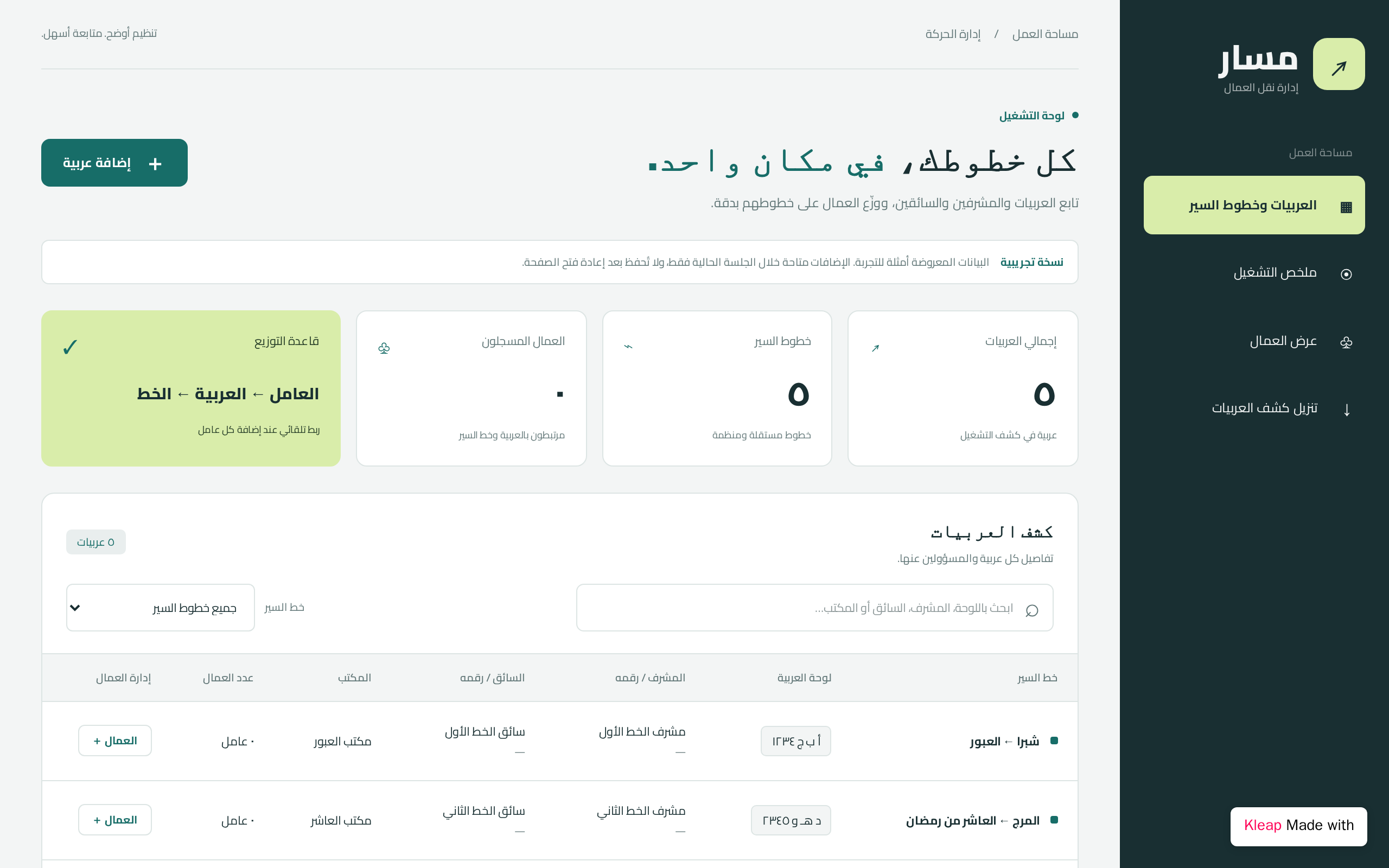Image resolution: width=1389 pixels, height=868 pixels.
Task: Open the عرض العمال sidebar item
Action: coord(1253,341)
